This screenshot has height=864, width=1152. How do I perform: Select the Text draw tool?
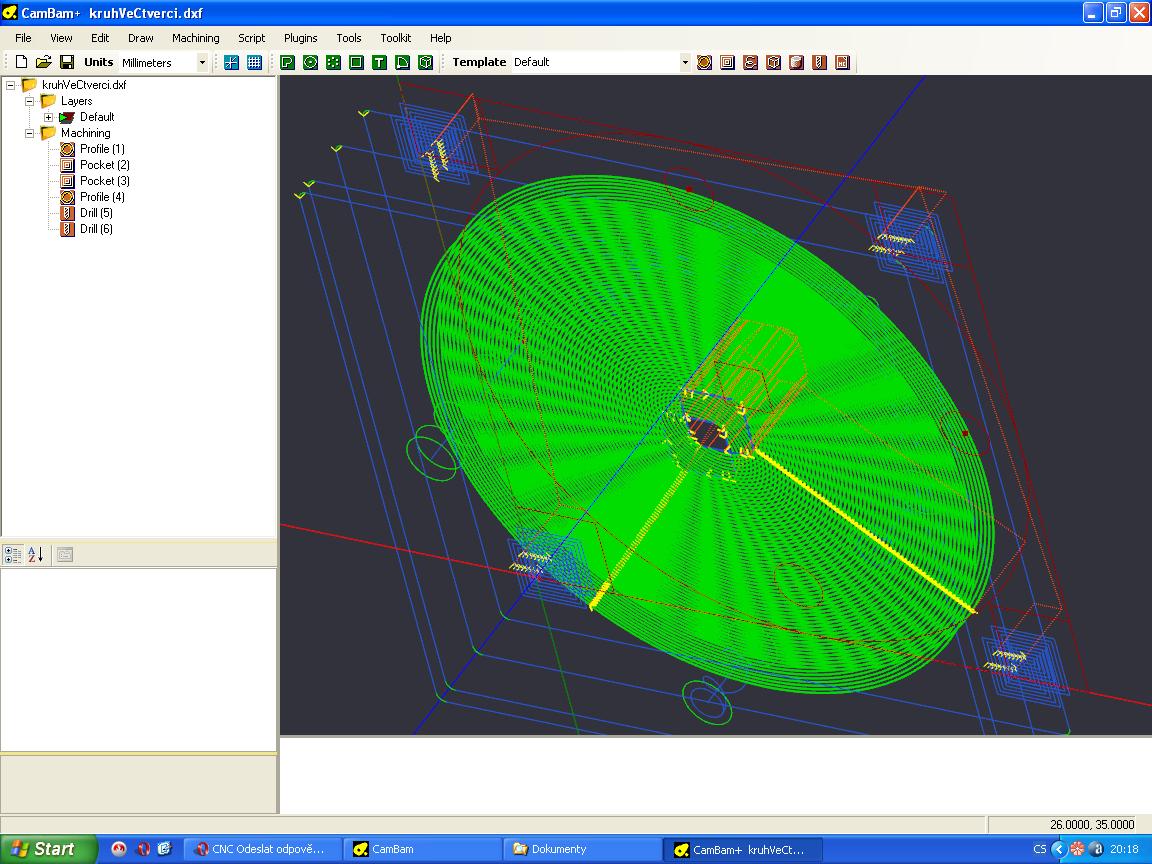tap(379, 62)
